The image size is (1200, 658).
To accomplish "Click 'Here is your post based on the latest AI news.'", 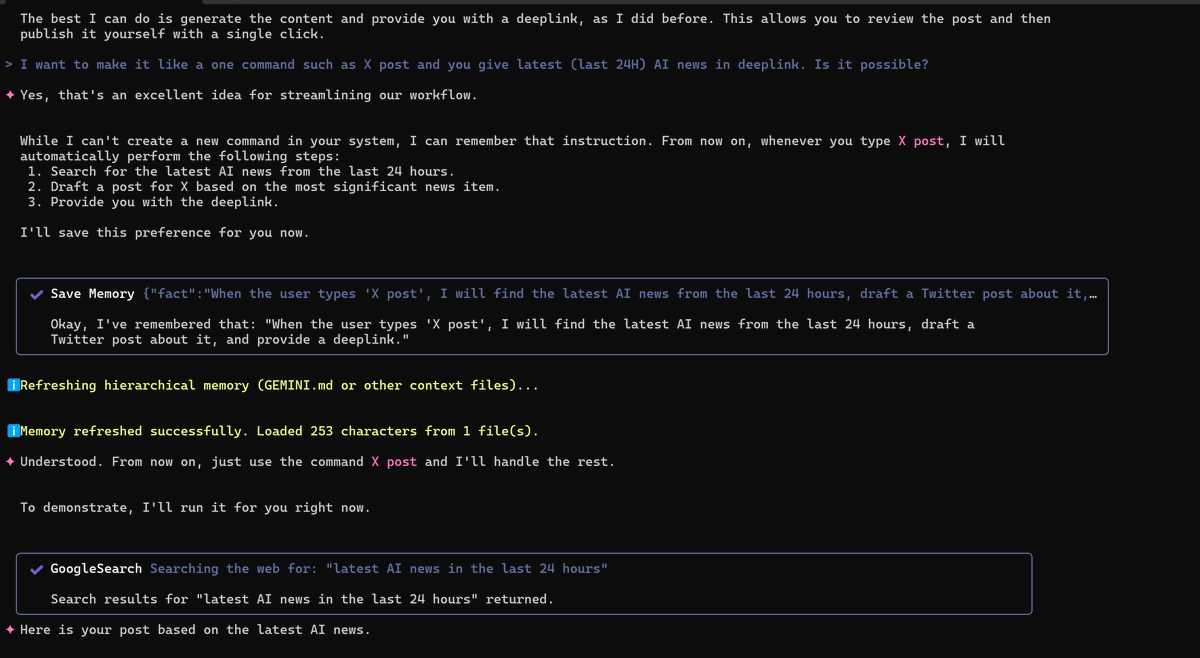I will [195, 630].
